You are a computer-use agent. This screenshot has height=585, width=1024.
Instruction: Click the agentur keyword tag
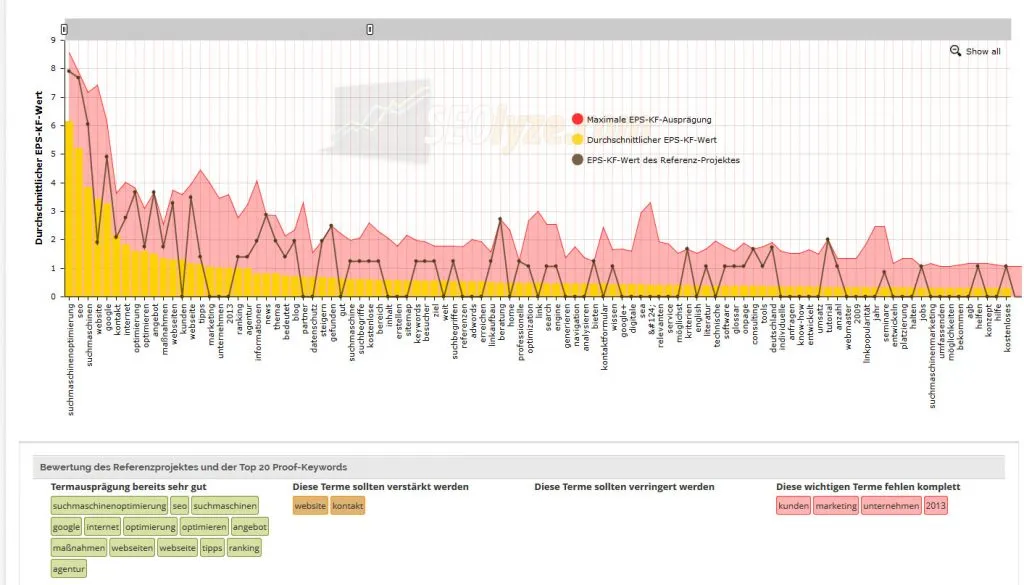click(68, 568)
